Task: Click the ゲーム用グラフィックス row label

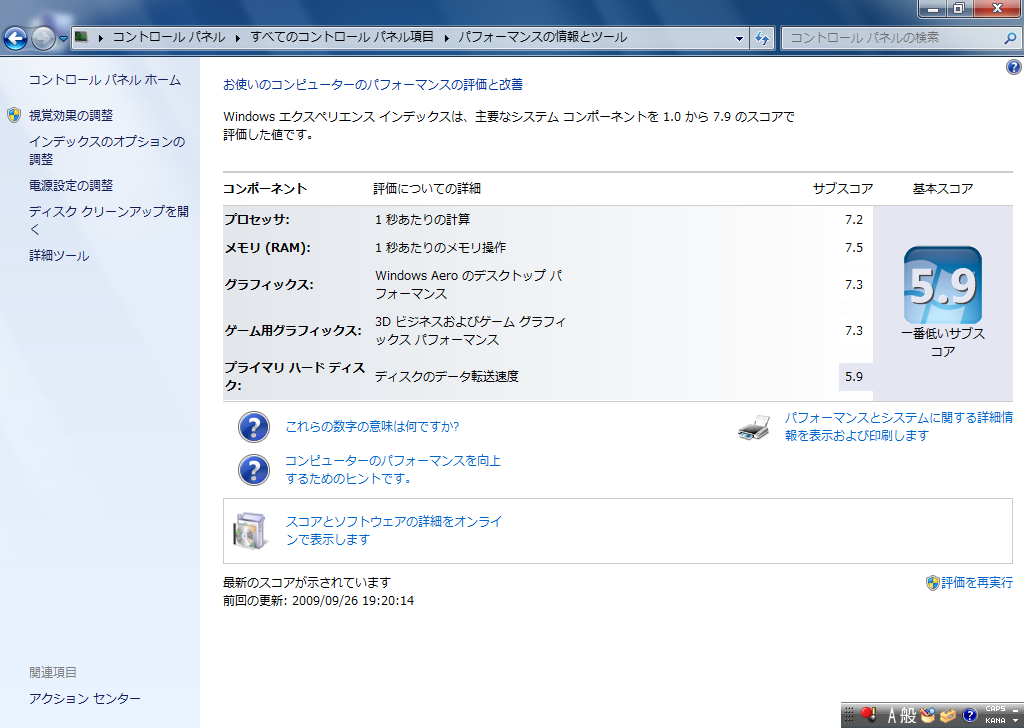Action: (293, 330)
